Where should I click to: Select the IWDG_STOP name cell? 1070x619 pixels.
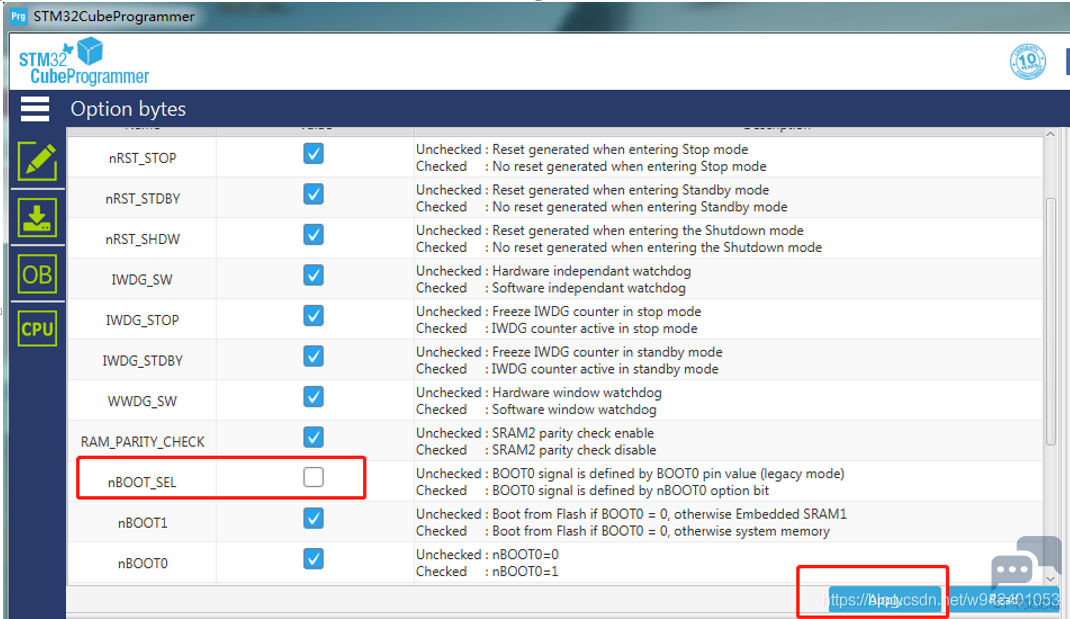pos(142,320)
